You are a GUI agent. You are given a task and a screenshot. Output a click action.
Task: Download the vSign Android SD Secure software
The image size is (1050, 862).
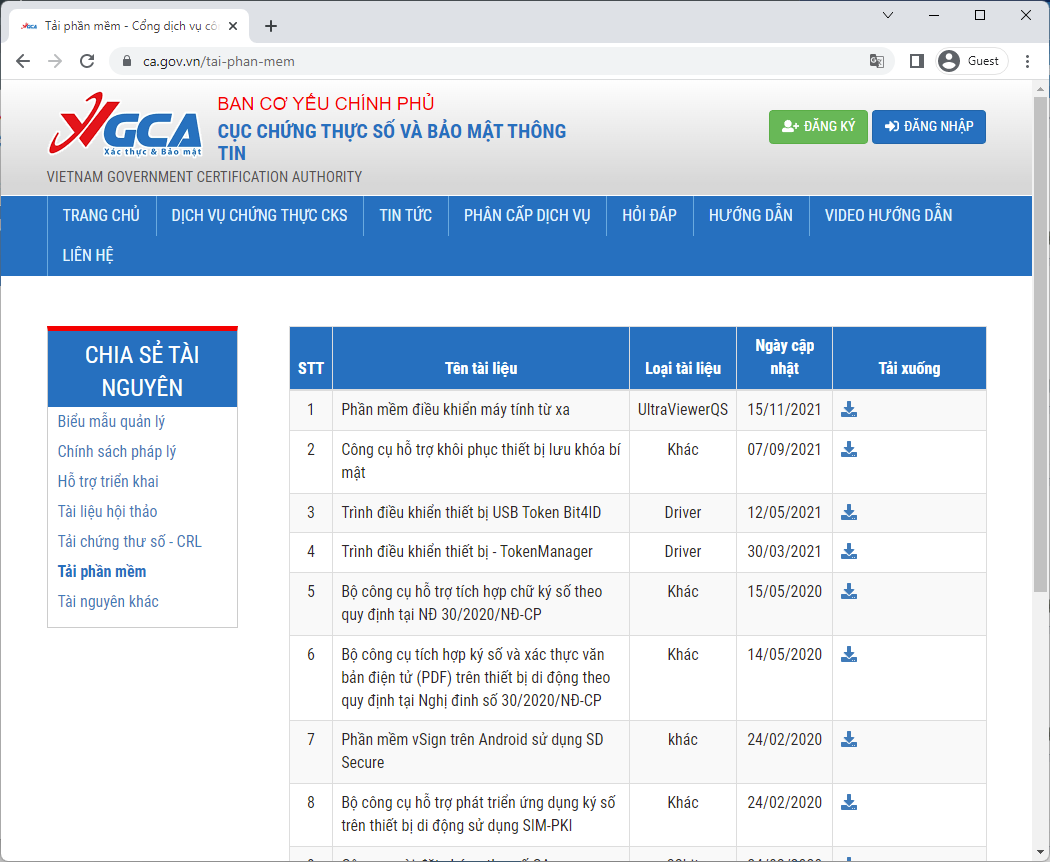[849, 739]
